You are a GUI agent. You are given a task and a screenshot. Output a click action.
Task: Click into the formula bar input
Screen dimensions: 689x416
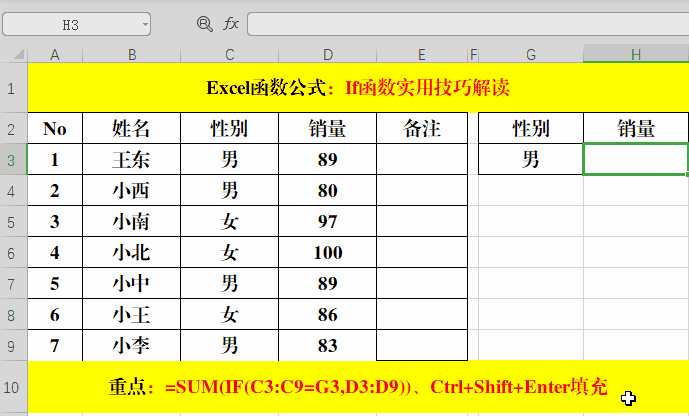(x=468, y=24)
